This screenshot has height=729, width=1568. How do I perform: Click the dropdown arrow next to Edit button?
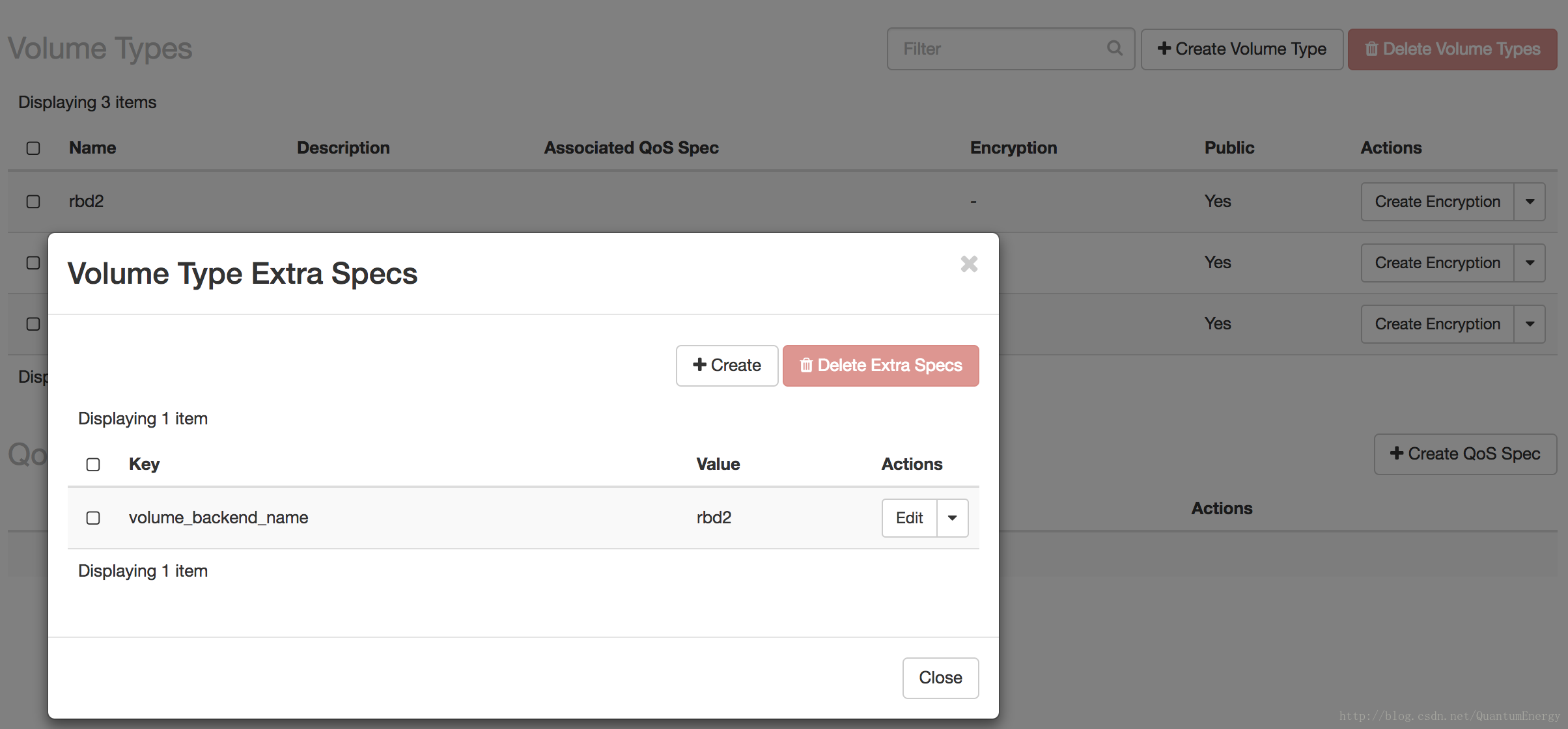pyautogui.click(x=952, y=517)
